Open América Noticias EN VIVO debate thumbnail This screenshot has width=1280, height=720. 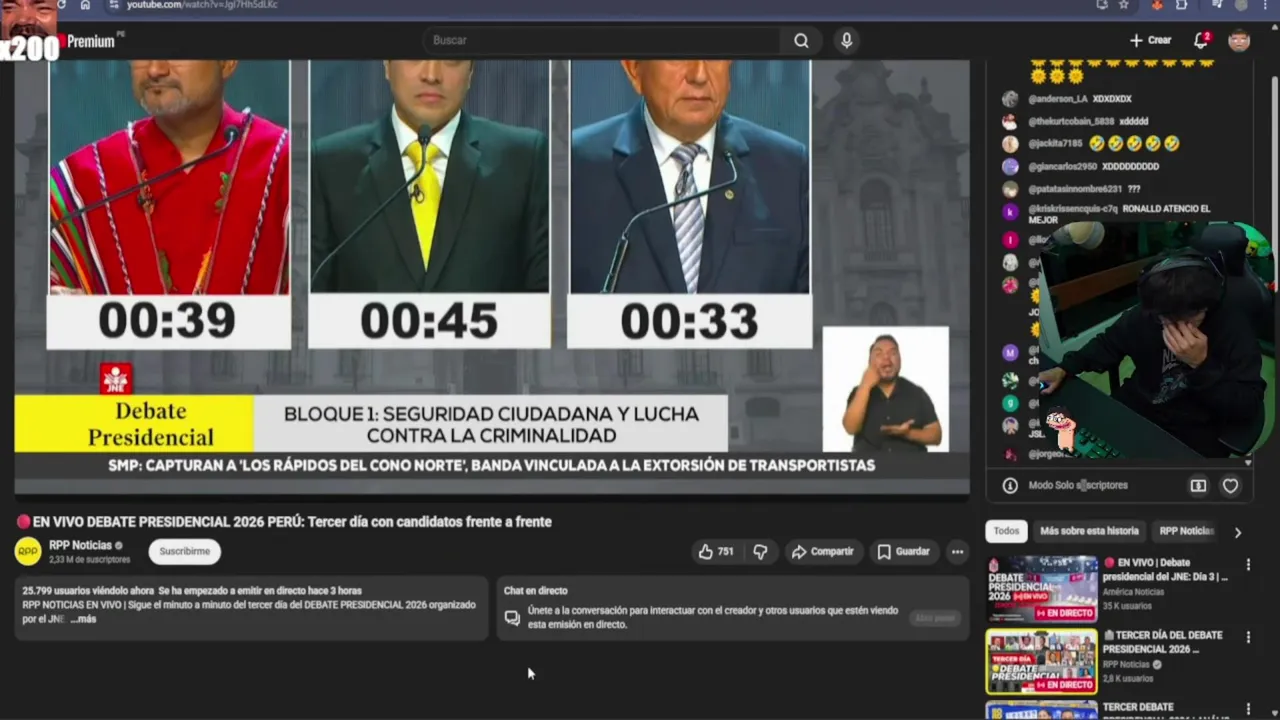coord(1041,589)
